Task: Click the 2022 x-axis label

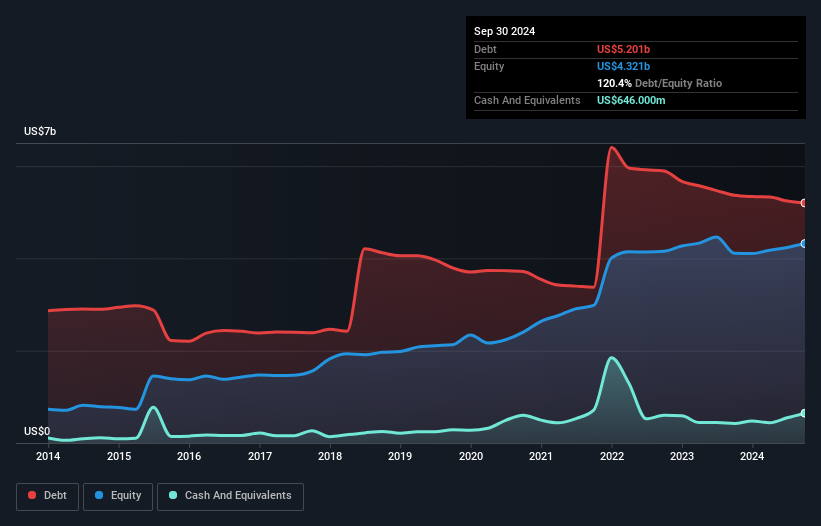Action: point(612,456)
